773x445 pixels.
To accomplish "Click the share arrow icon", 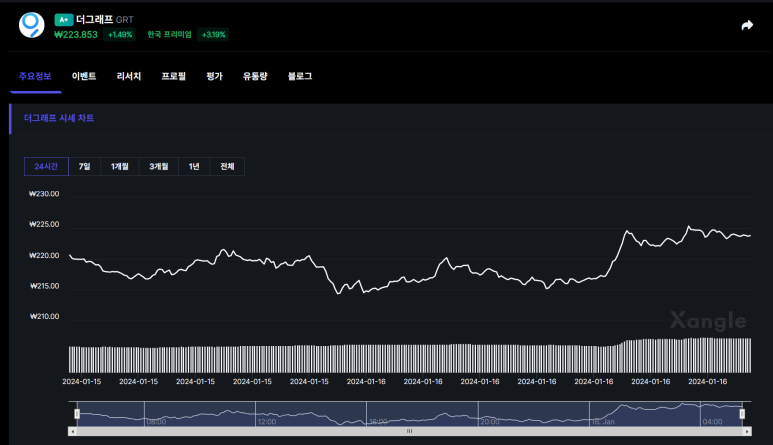I will pyautogui.click(x=747, y=25).
